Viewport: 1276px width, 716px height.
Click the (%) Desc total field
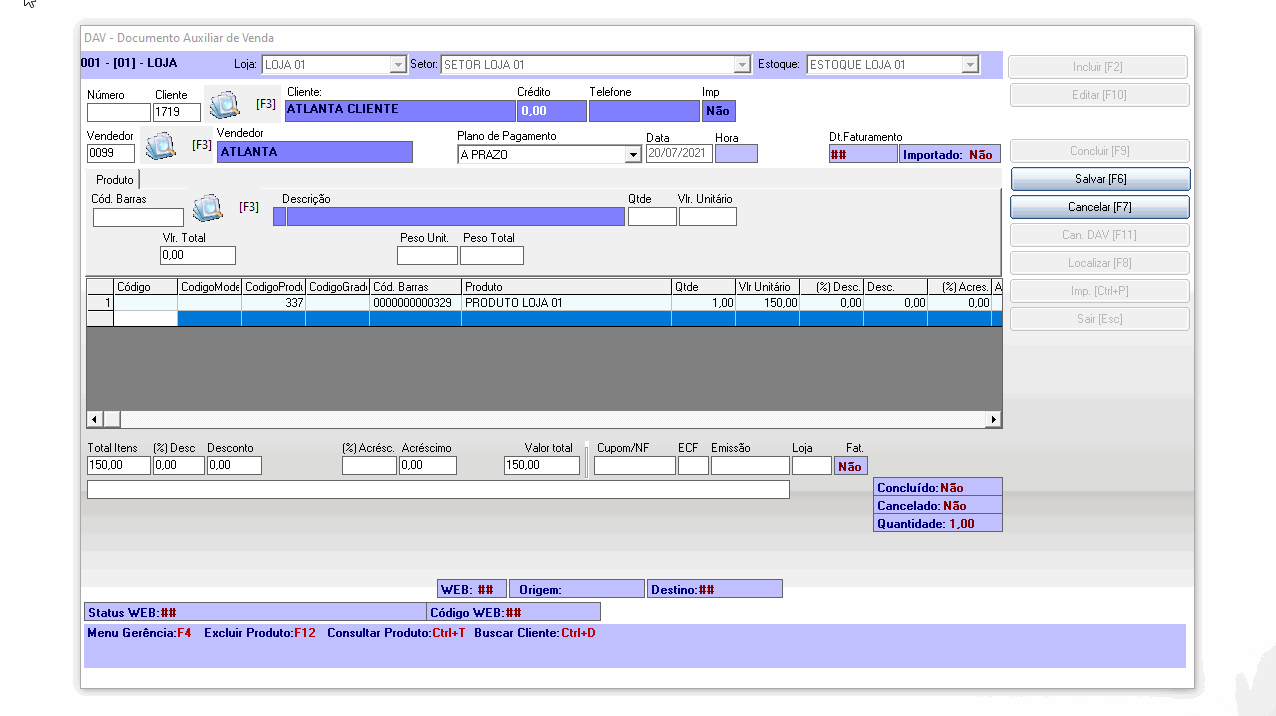pos(179,466)
